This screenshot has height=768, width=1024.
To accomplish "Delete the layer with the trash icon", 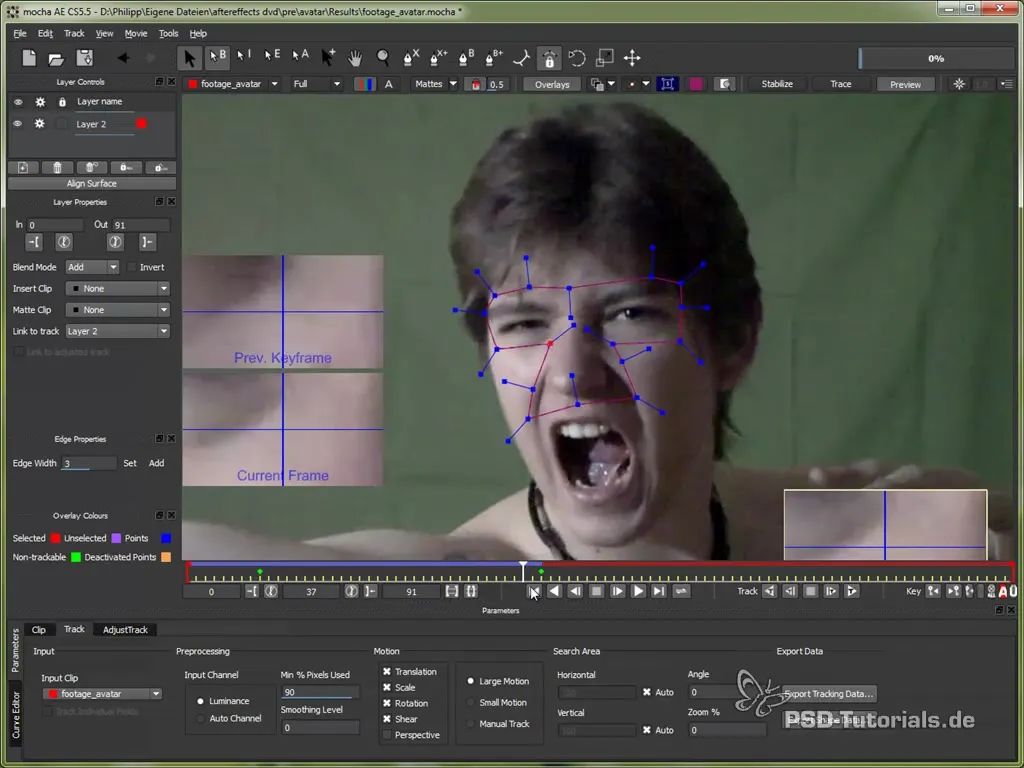I will [57, 168].
